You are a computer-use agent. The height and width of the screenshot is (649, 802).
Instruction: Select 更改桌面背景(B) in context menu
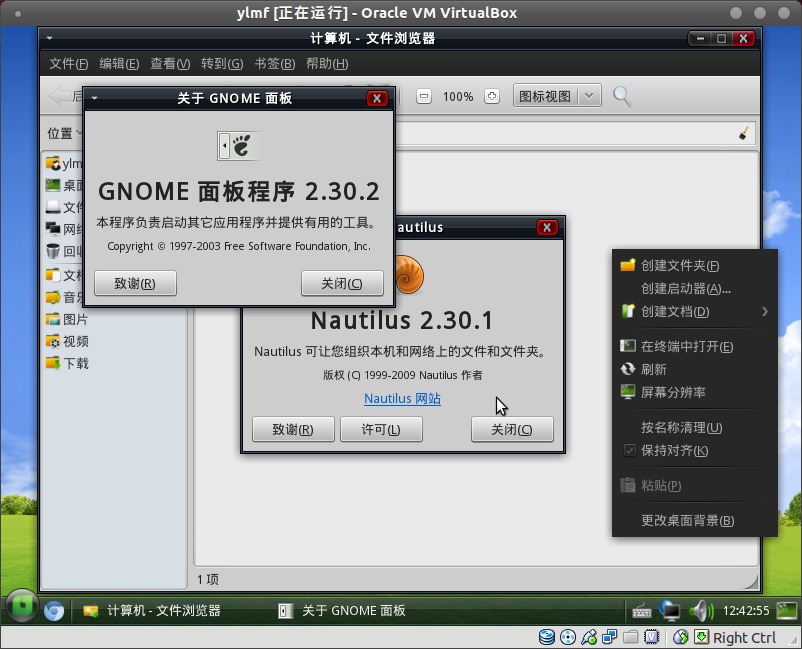point(695,521)
